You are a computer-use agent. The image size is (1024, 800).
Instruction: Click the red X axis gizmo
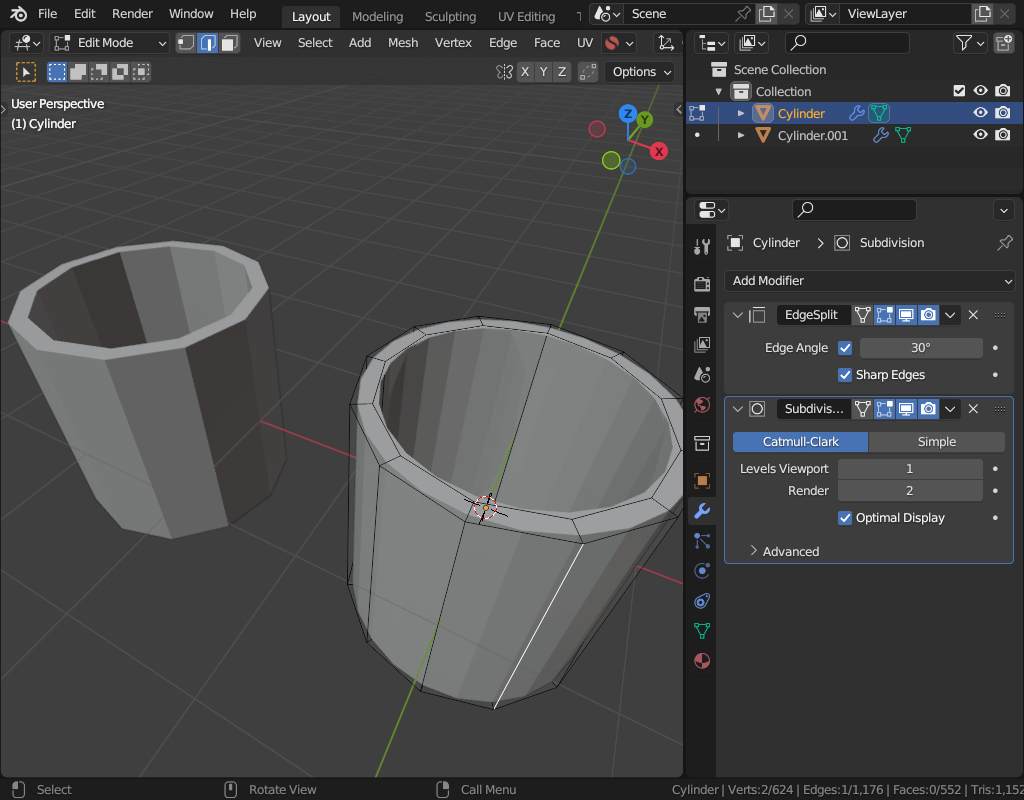pos(659,152)
